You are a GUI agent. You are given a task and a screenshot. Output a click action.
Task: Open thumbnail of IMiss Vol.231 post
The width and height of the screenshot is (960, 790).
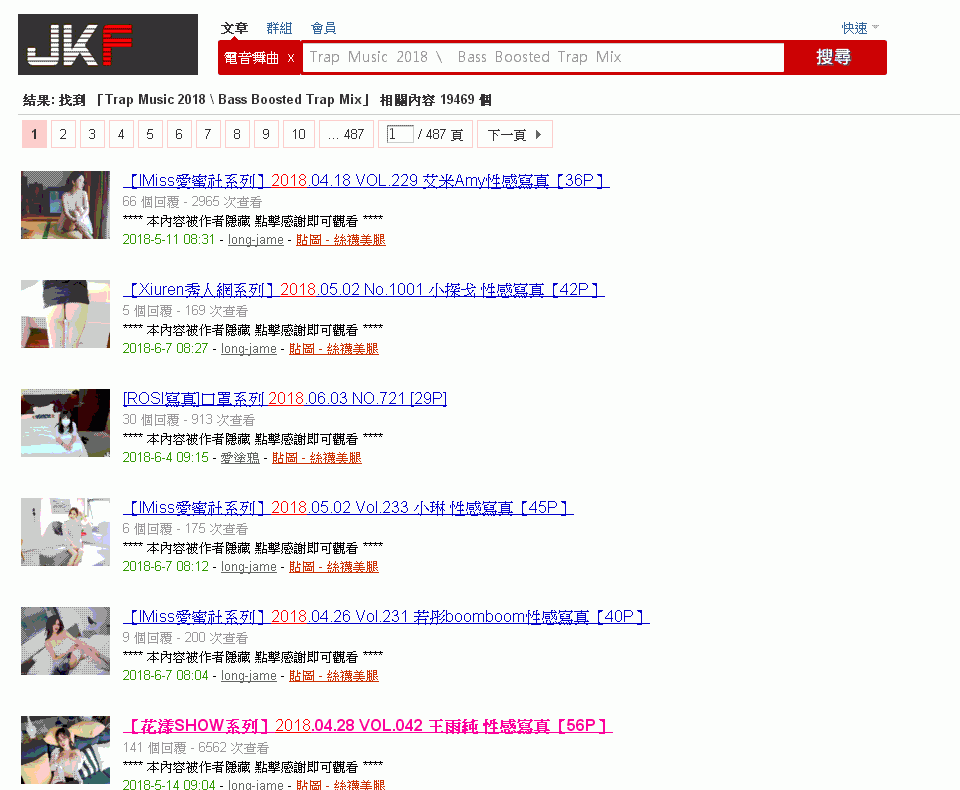point(66,641)
